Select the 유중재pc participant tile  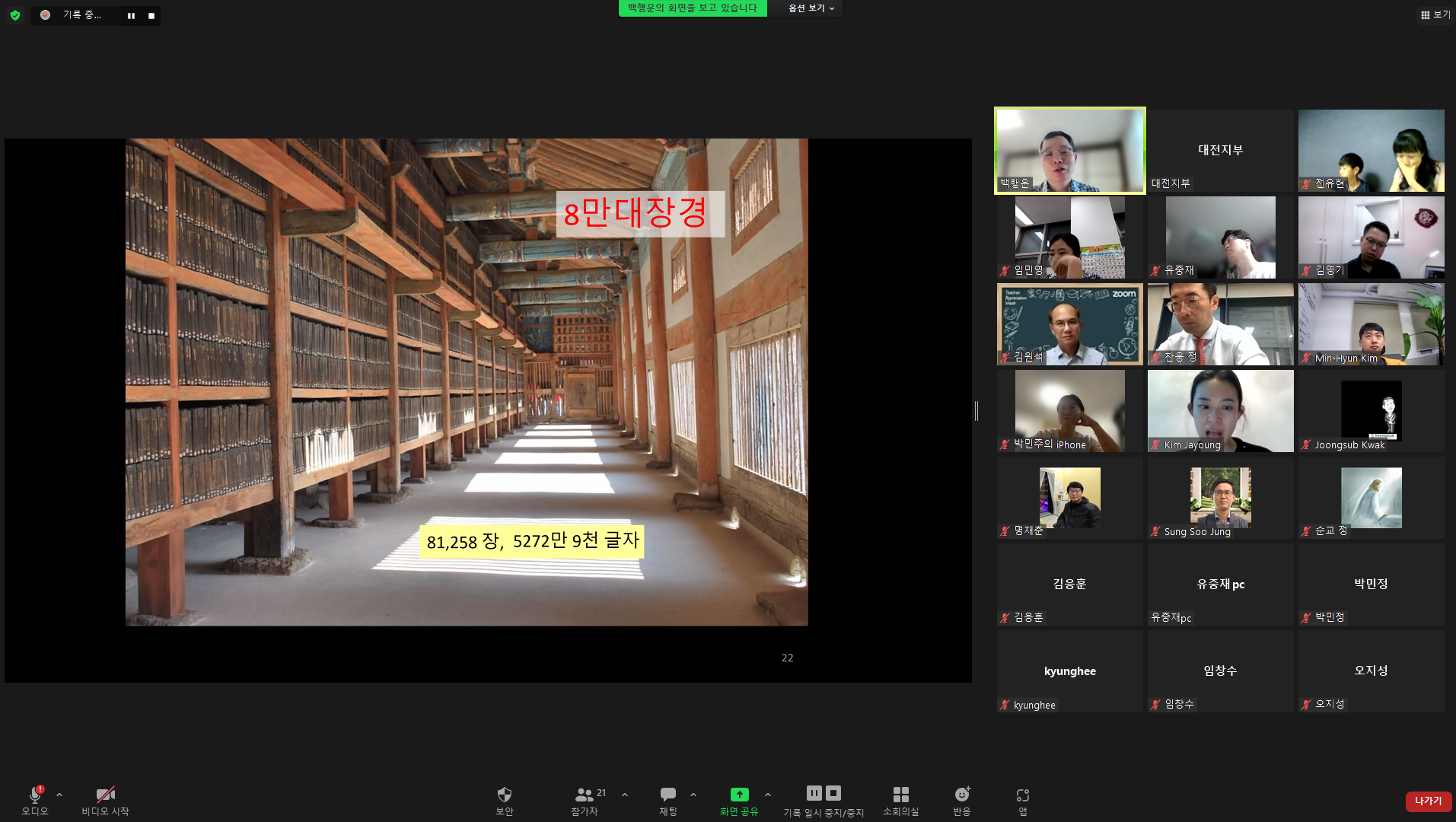coord(1221,585)
